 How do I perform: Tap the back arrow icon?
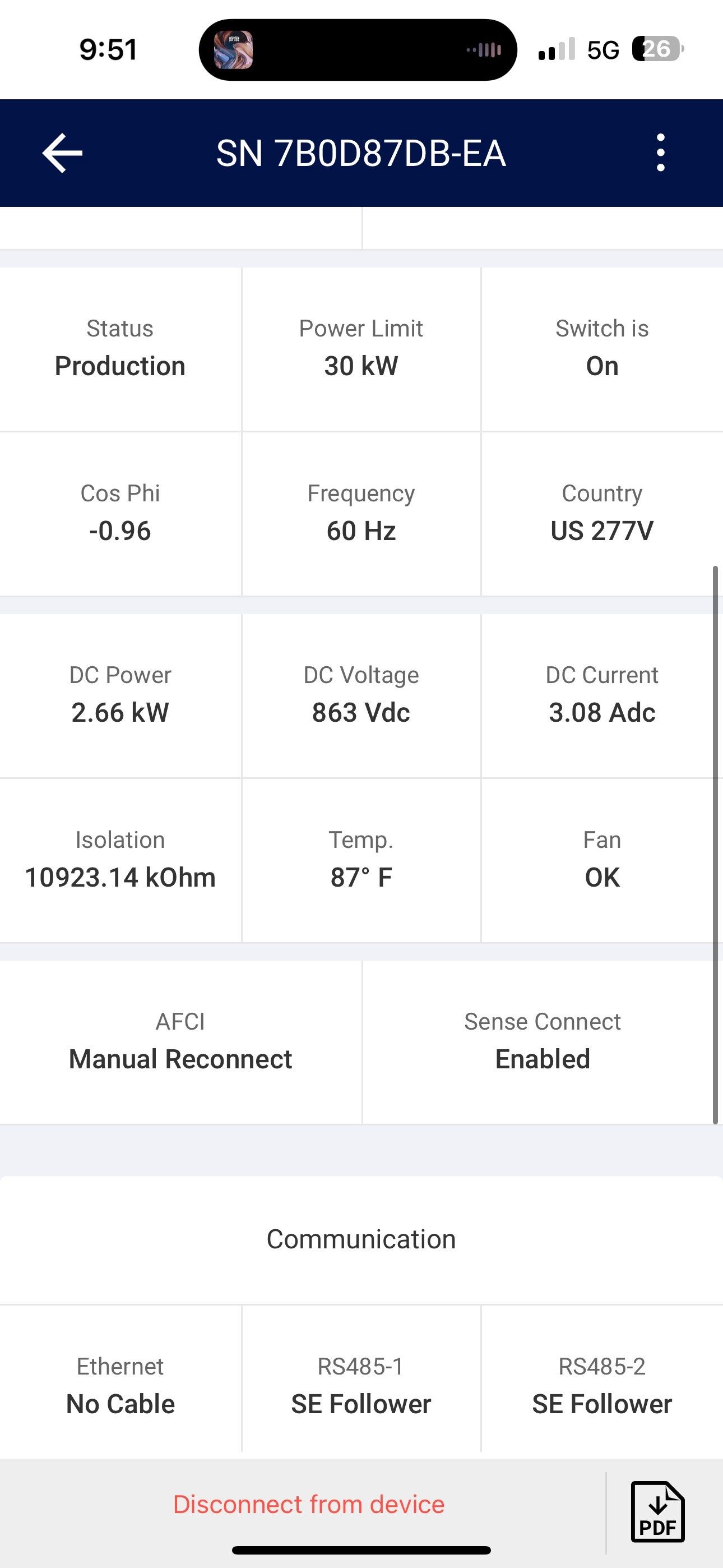point(62,153)
